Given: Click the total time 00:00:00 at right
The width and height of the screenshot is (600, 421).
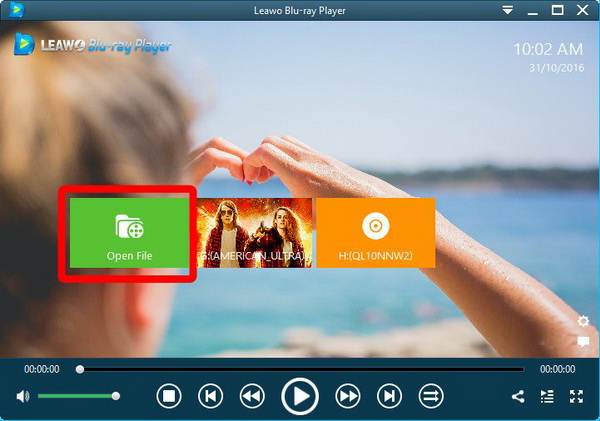Looking at the screenshot, I should tap(558, 369).
